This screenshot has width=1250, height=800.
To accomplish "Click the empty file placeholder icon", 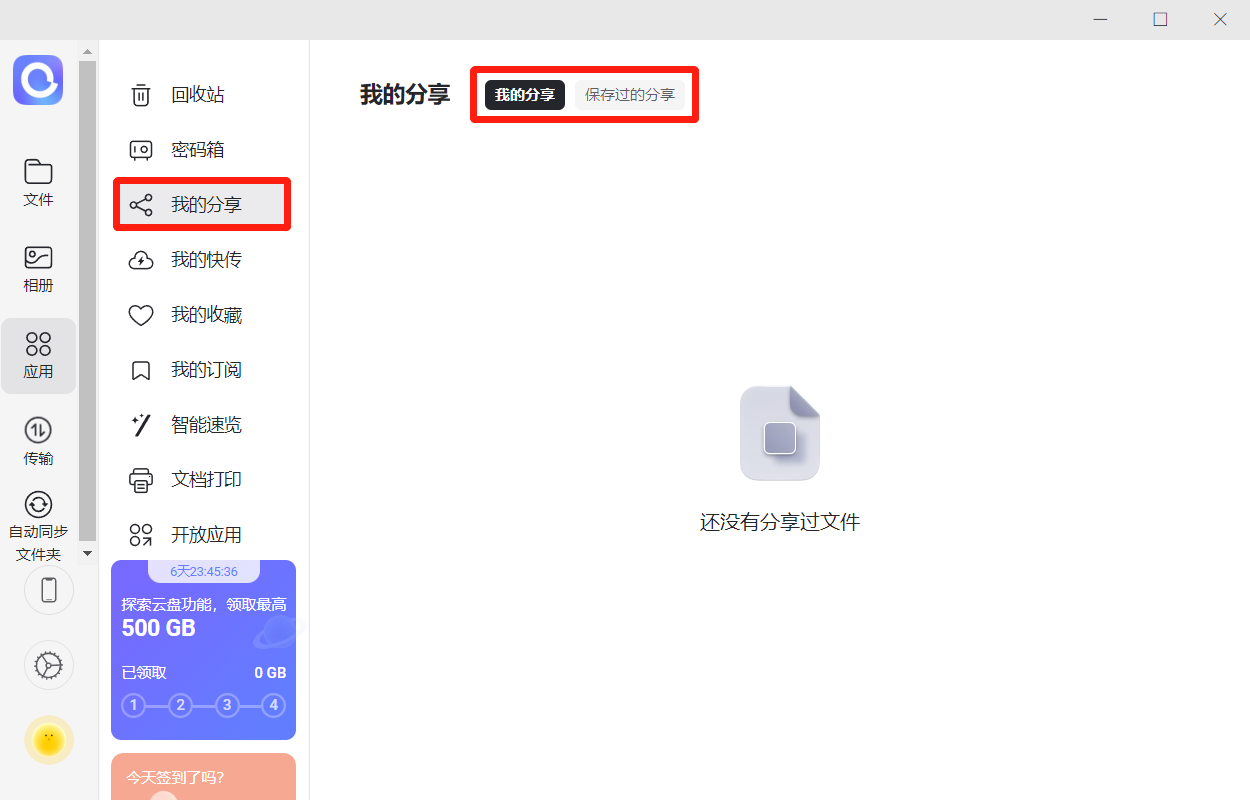I will pos(780,433).
